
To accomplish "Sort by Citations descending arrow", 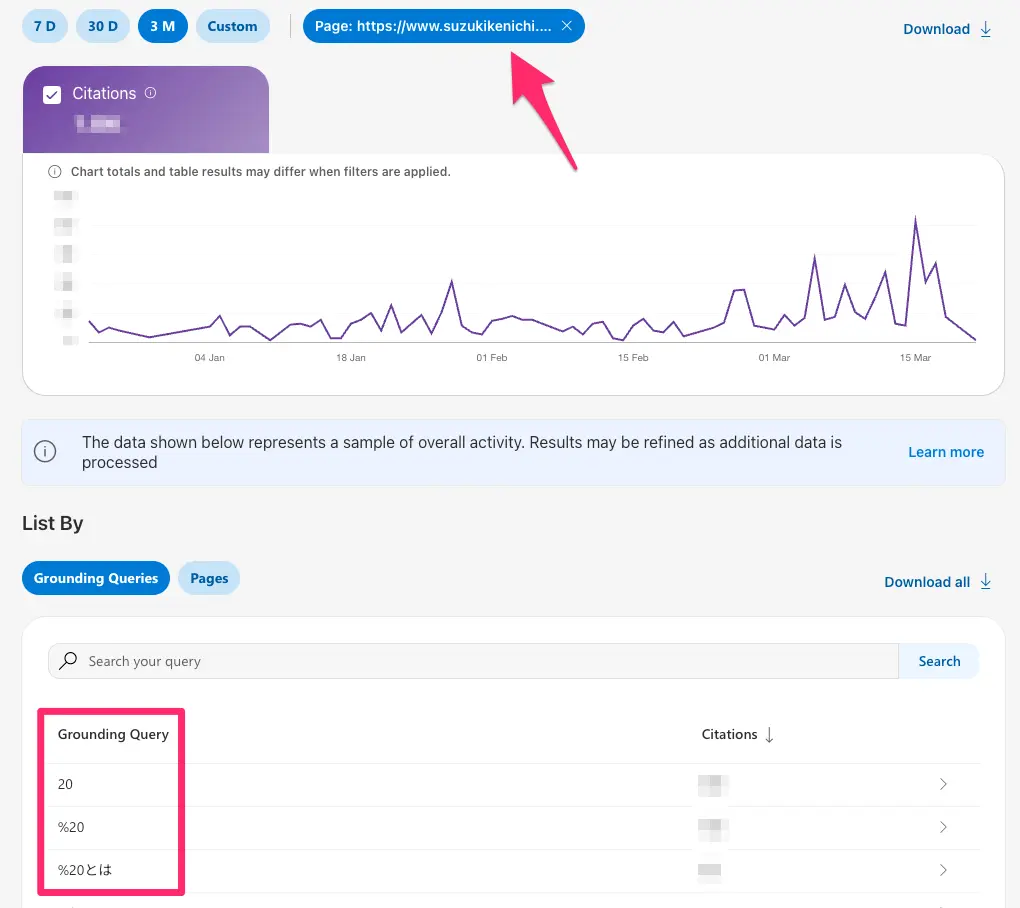I will [769, 735].
